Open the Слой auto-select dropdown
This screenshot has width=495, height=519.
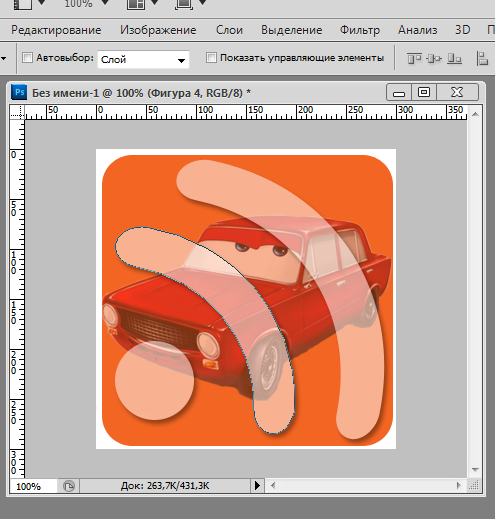tap(143, 60)
